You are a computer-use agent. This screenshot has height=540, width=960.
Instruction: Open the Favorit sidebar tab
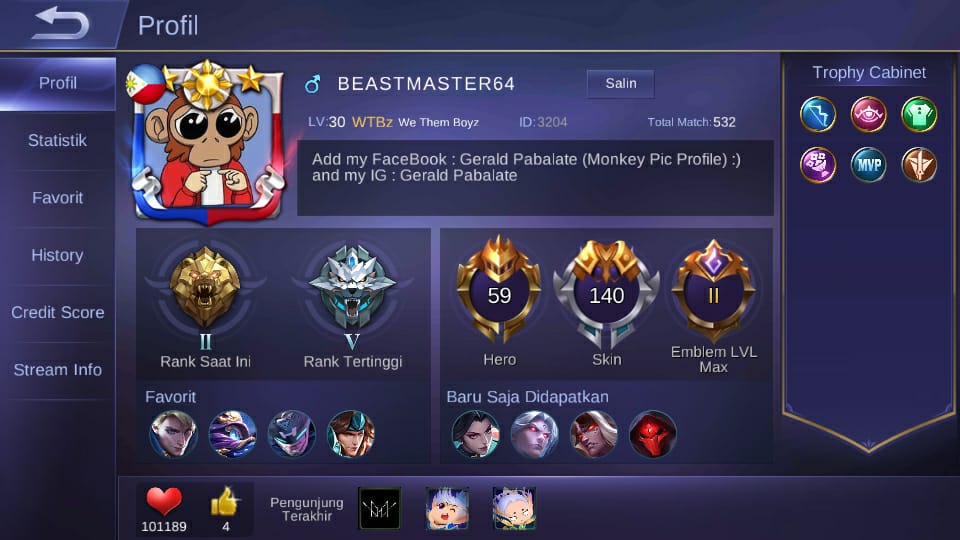(x=58, y=198)
